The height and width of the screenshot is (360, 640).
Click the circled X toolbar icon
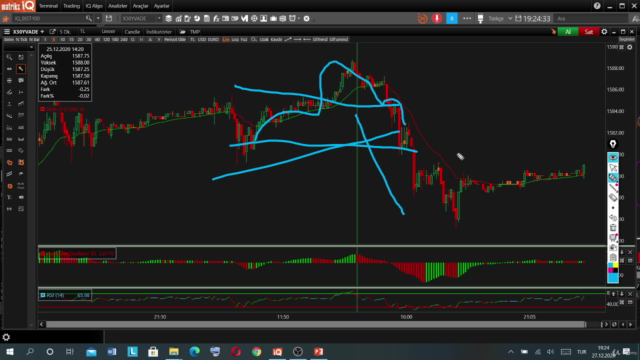tap(307, 18)
